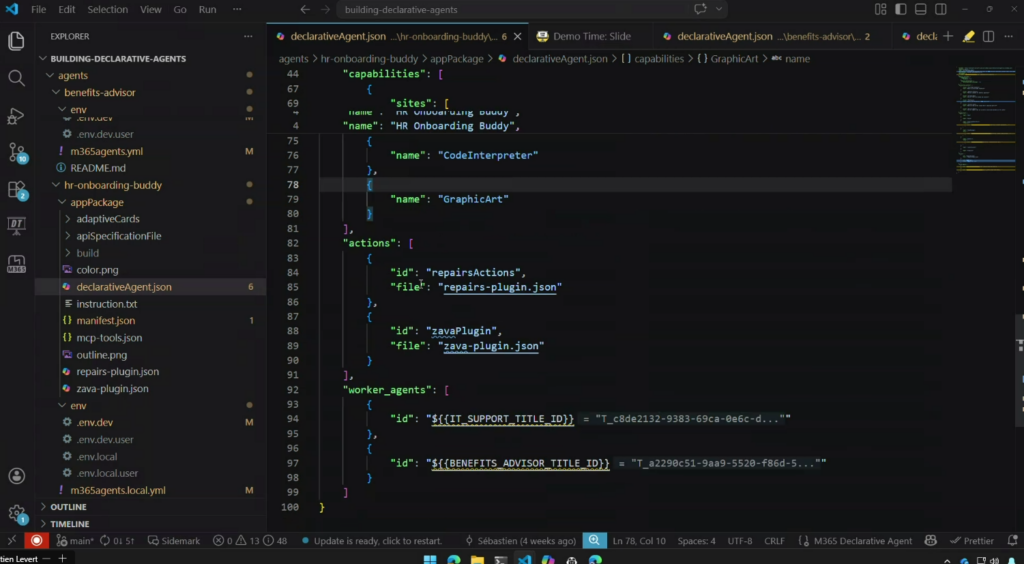Expand the OUTLINE section

pos(68,507)
